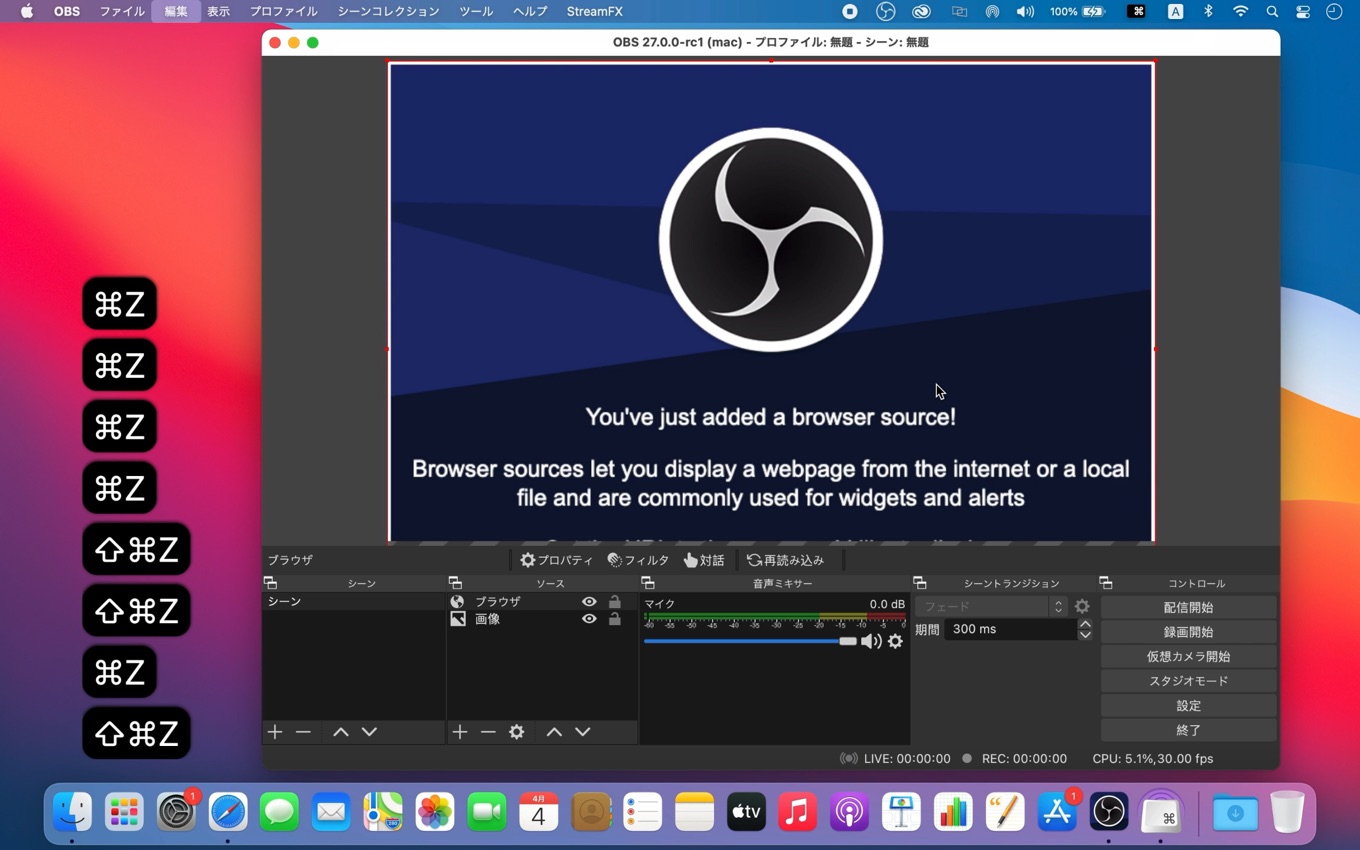This screenshot has height=850, width=1360.
Task: Click the browser source preview canvas
Action: [771, 302]
